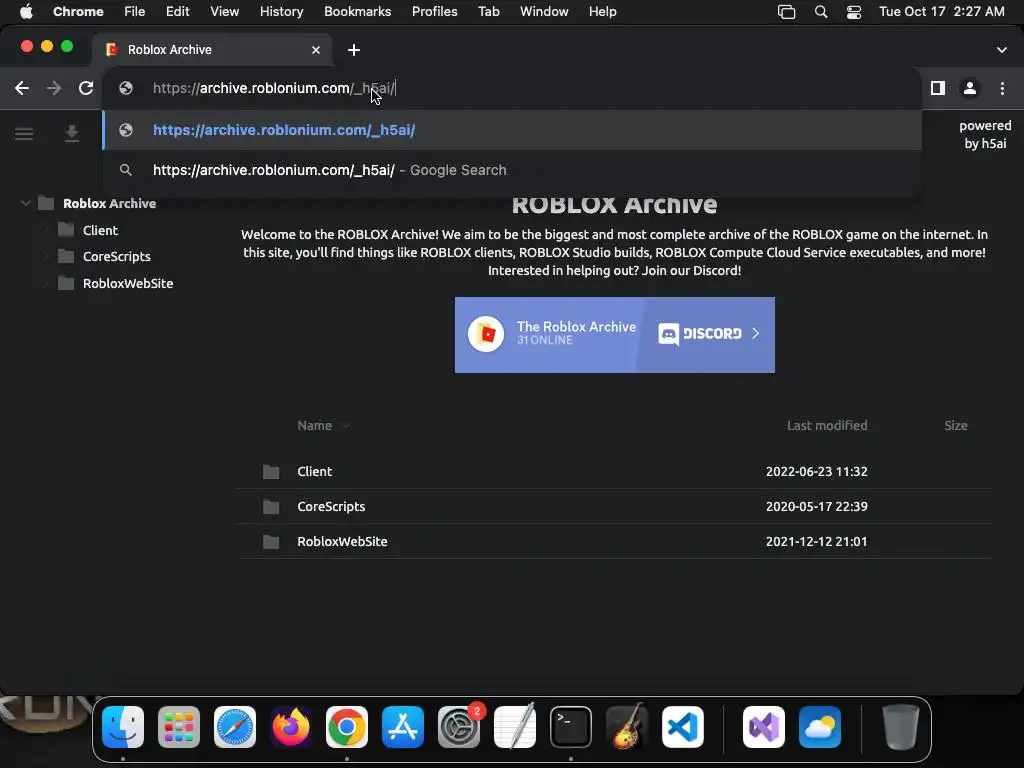Open the RobloxWebSite folder in list
The image size is (1024, 768).
(342, 541)
